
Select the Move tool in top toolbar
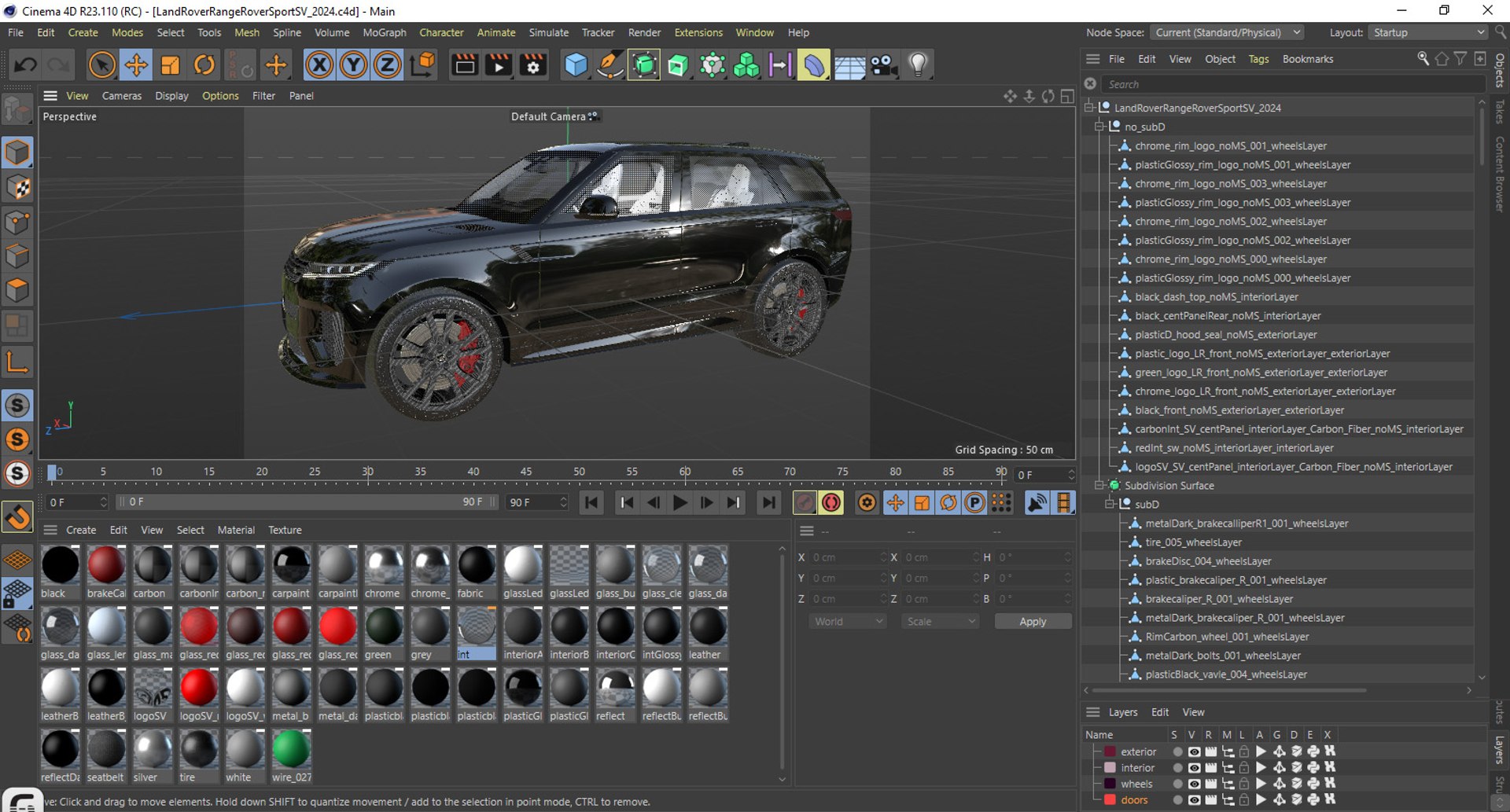[136, 65]
